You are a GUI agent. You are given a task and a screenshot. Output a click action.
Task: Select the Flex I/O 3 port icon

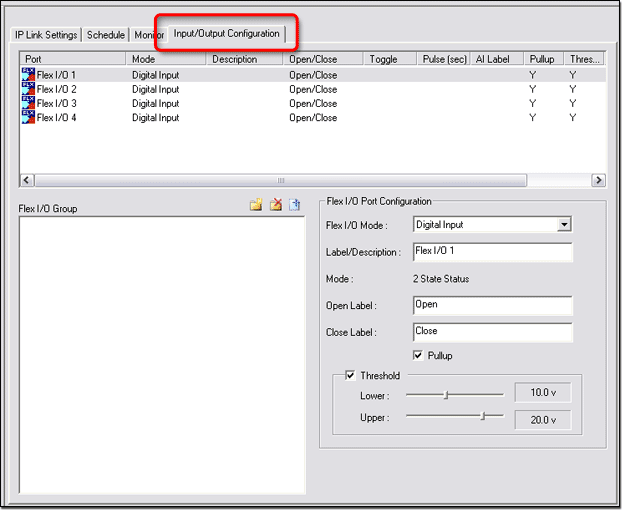coord(28,103)
